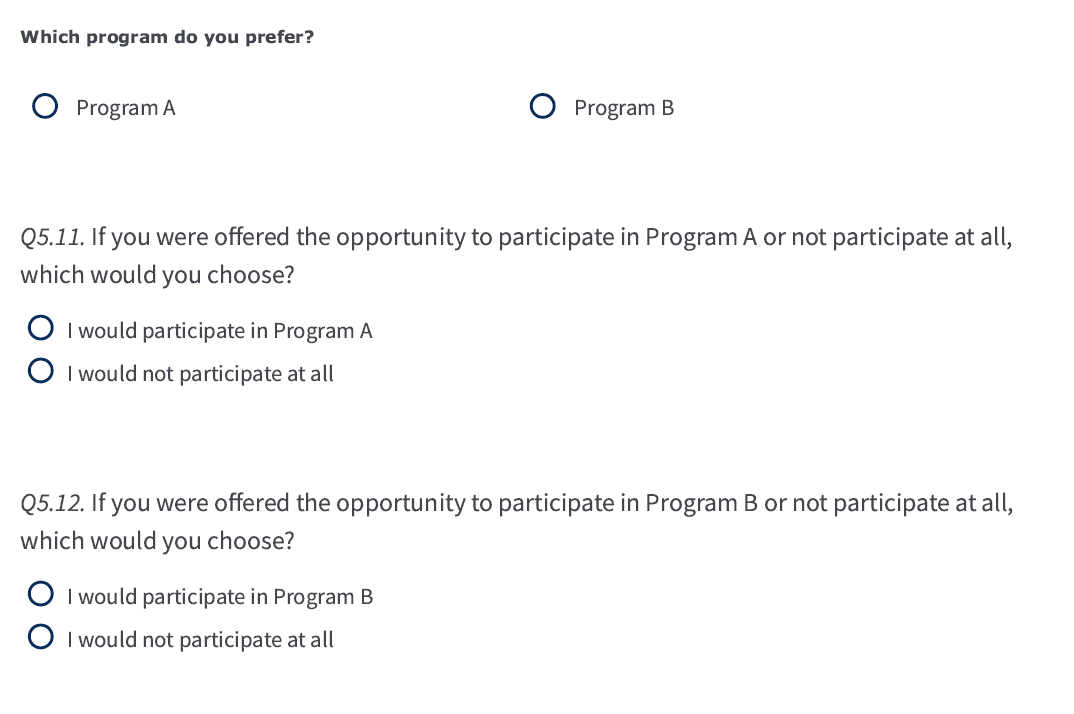The height and width of the screenshot is (714, 1074).
Task: Choose "I would not participate at all" under Q5.11
Action: (41, 370)
